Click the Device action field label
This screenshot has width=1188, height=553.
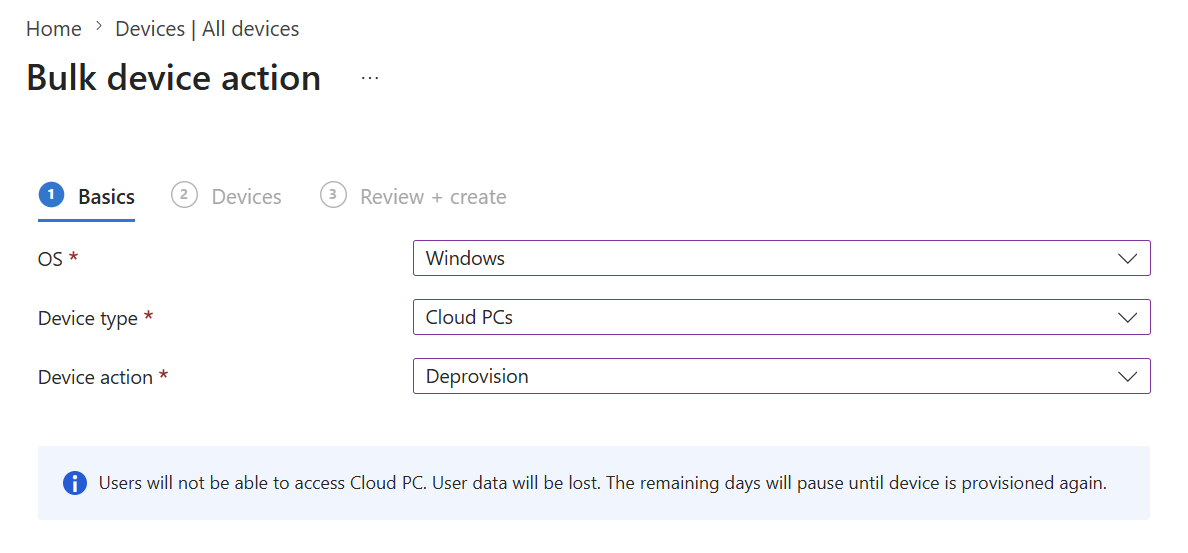[x=95, y=376]
